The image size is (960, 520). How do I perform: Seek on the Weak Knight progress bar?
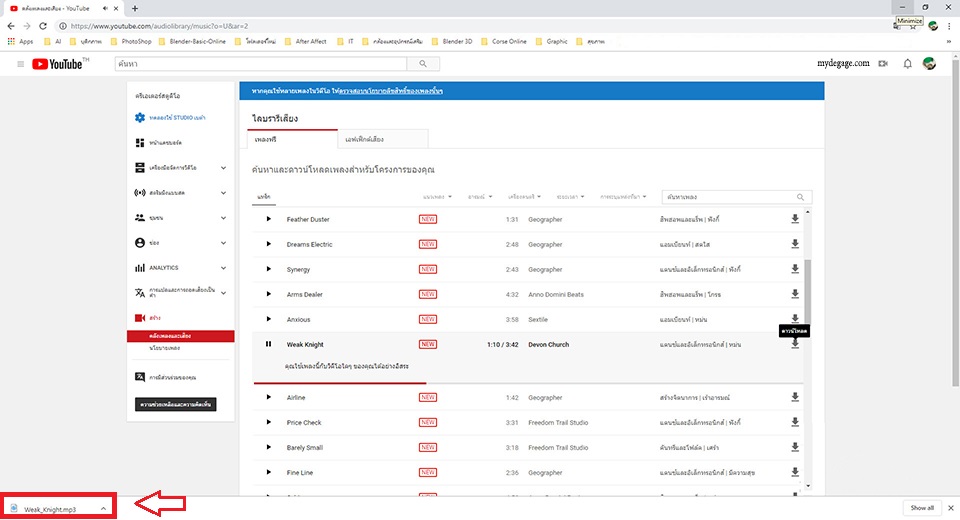(528, 383)
